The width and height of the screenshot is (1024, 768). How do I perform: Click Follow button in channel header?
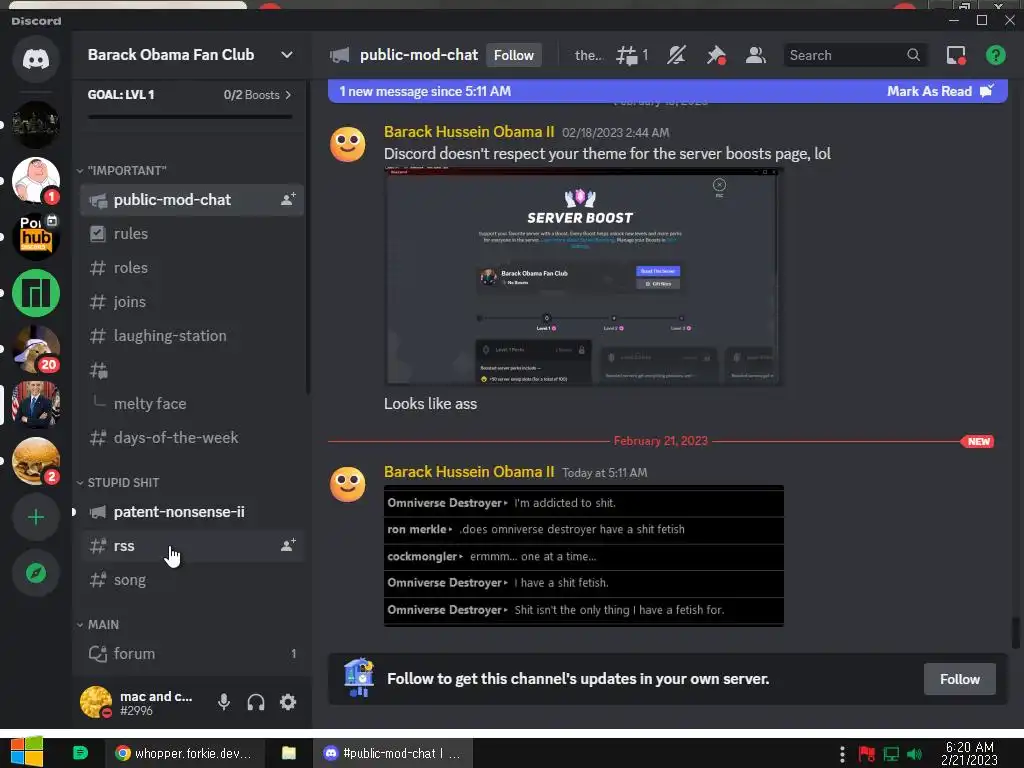coord(513,56)
